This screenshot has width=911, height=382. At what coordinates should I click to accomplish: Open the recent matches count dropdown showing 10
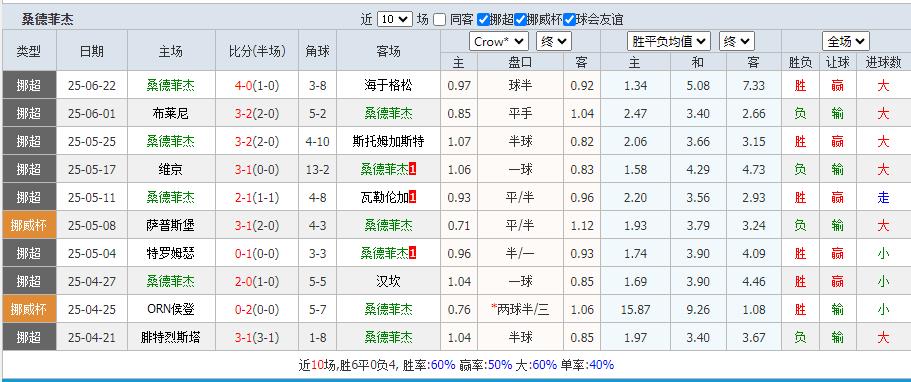pyautogui.click(x=394, y=19)
